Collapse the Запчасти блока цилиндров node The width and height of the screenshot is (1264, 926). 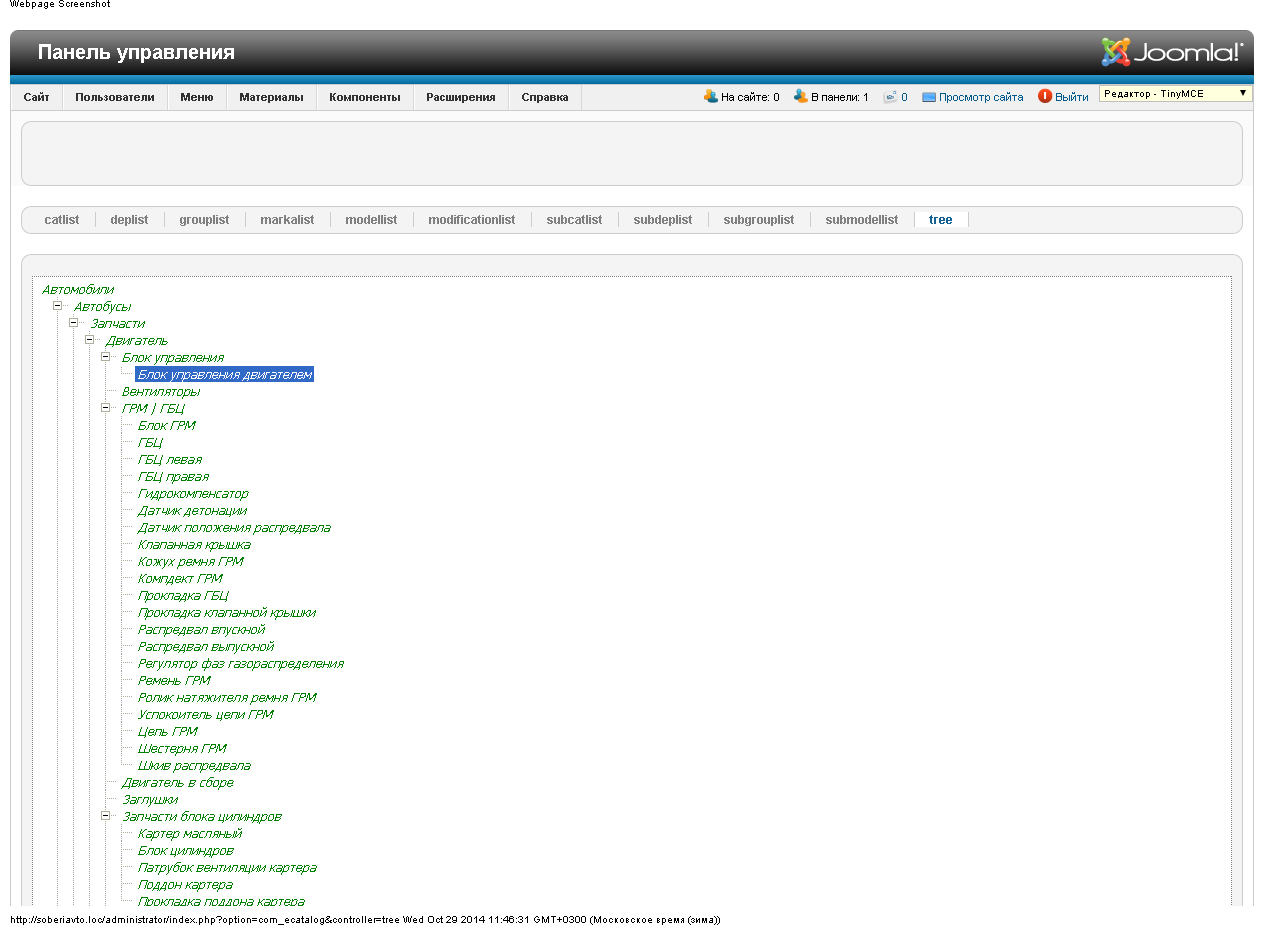click(x=106, y=816)
